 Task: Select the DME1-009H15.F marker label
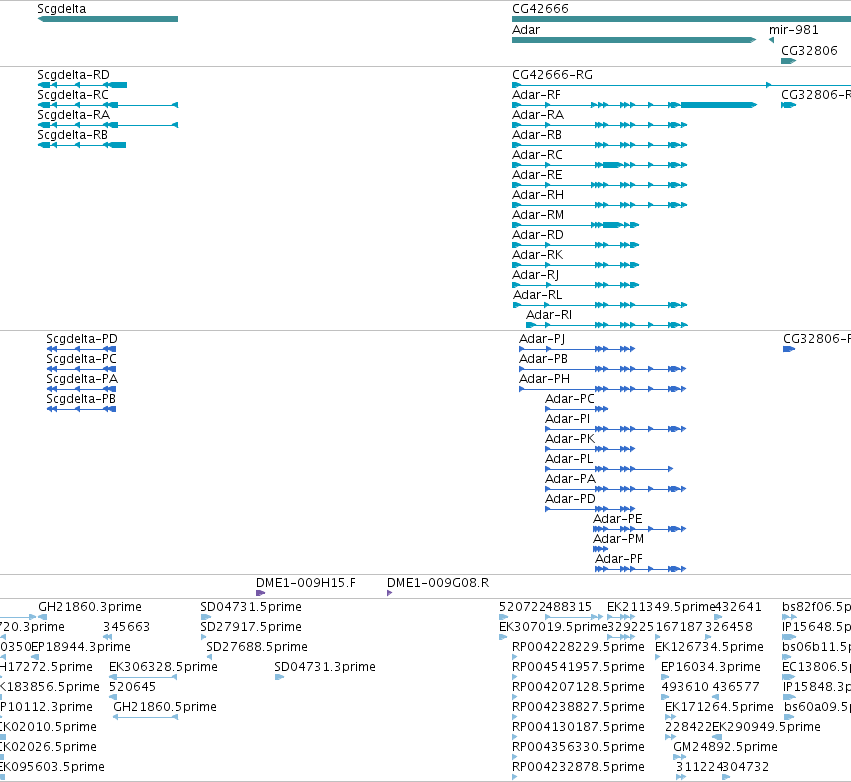pyautogui.click(x=306, y=584)
